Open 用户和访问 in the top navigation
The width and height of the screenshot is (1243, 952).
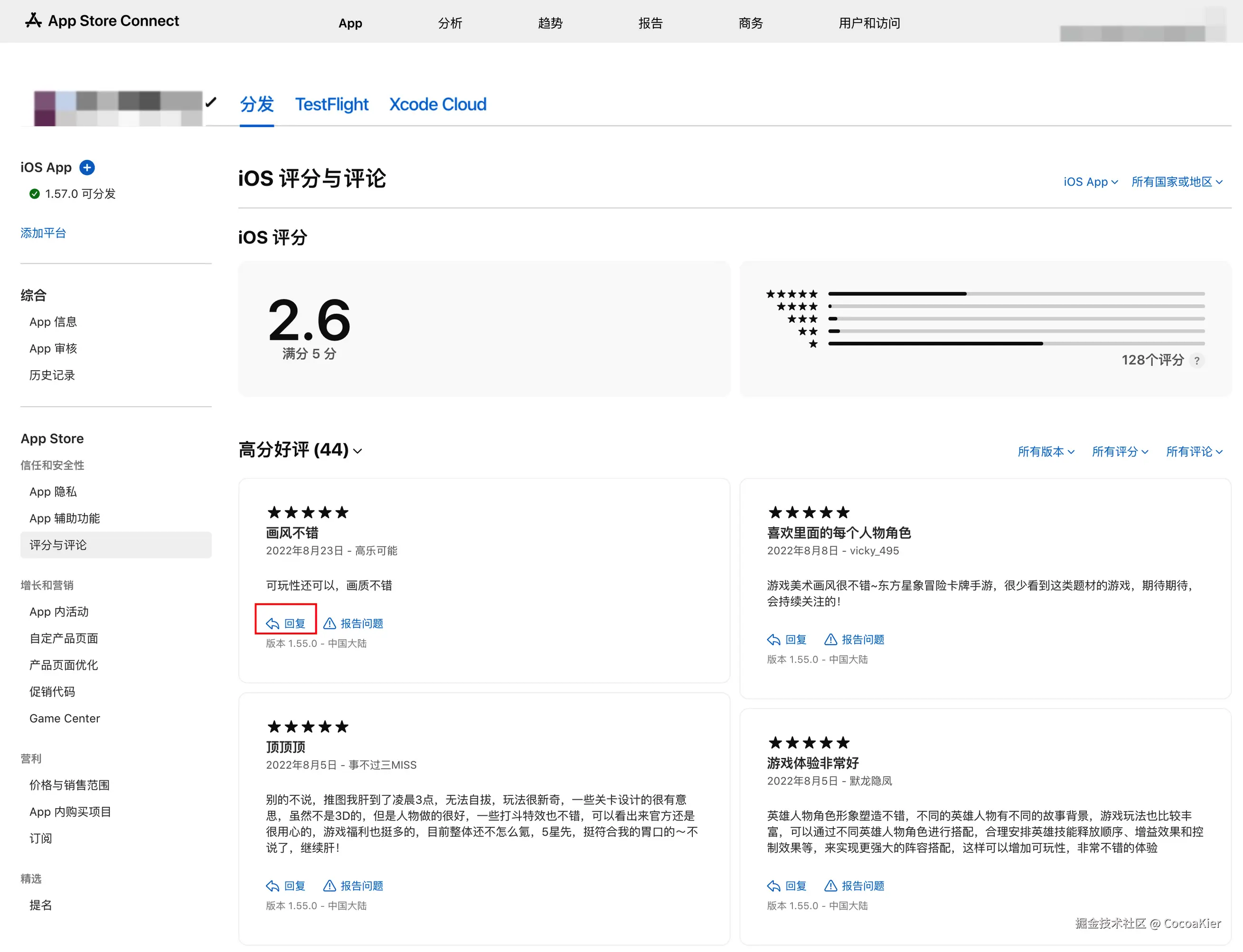point(869,23)
